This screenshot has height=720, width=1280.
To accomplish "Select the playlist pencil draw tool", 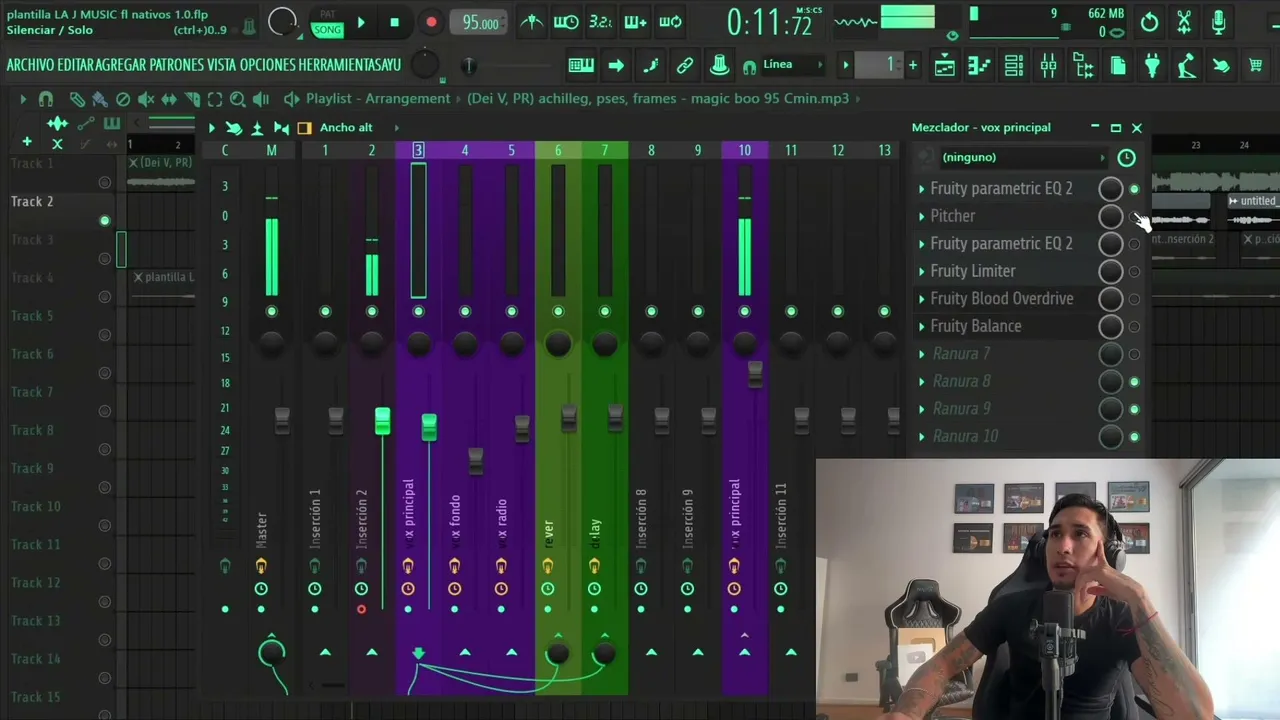I will pyautogui.click(x=77, y=99).
